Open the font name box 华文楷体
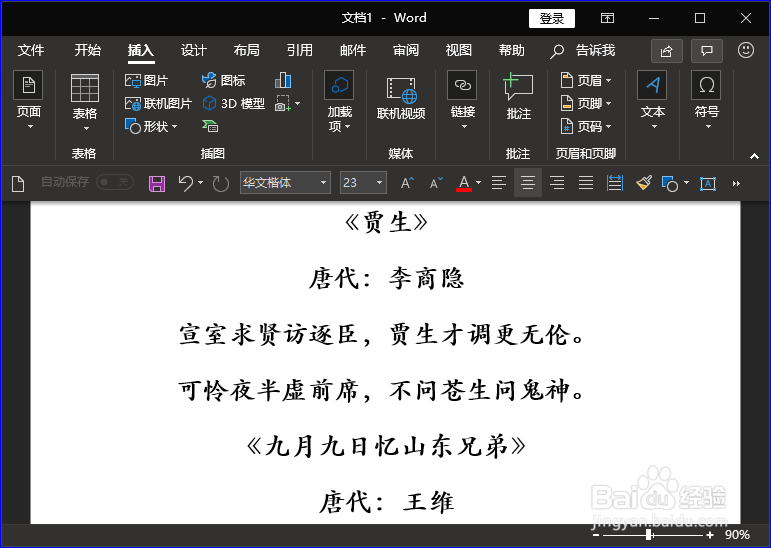The width and height of the screenshot is (771, 548). tap(285, 183)
